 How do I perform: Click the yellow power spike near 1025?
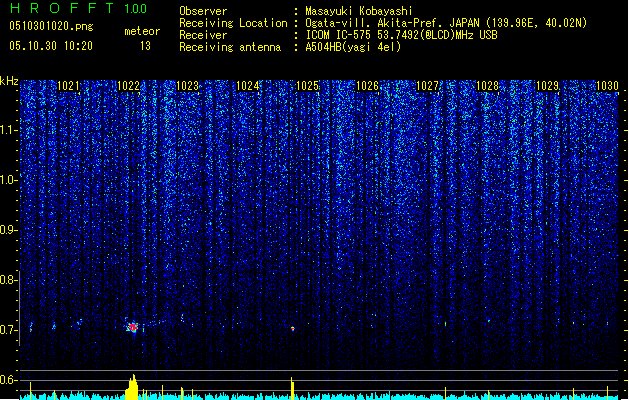click(x=292, y=388)
